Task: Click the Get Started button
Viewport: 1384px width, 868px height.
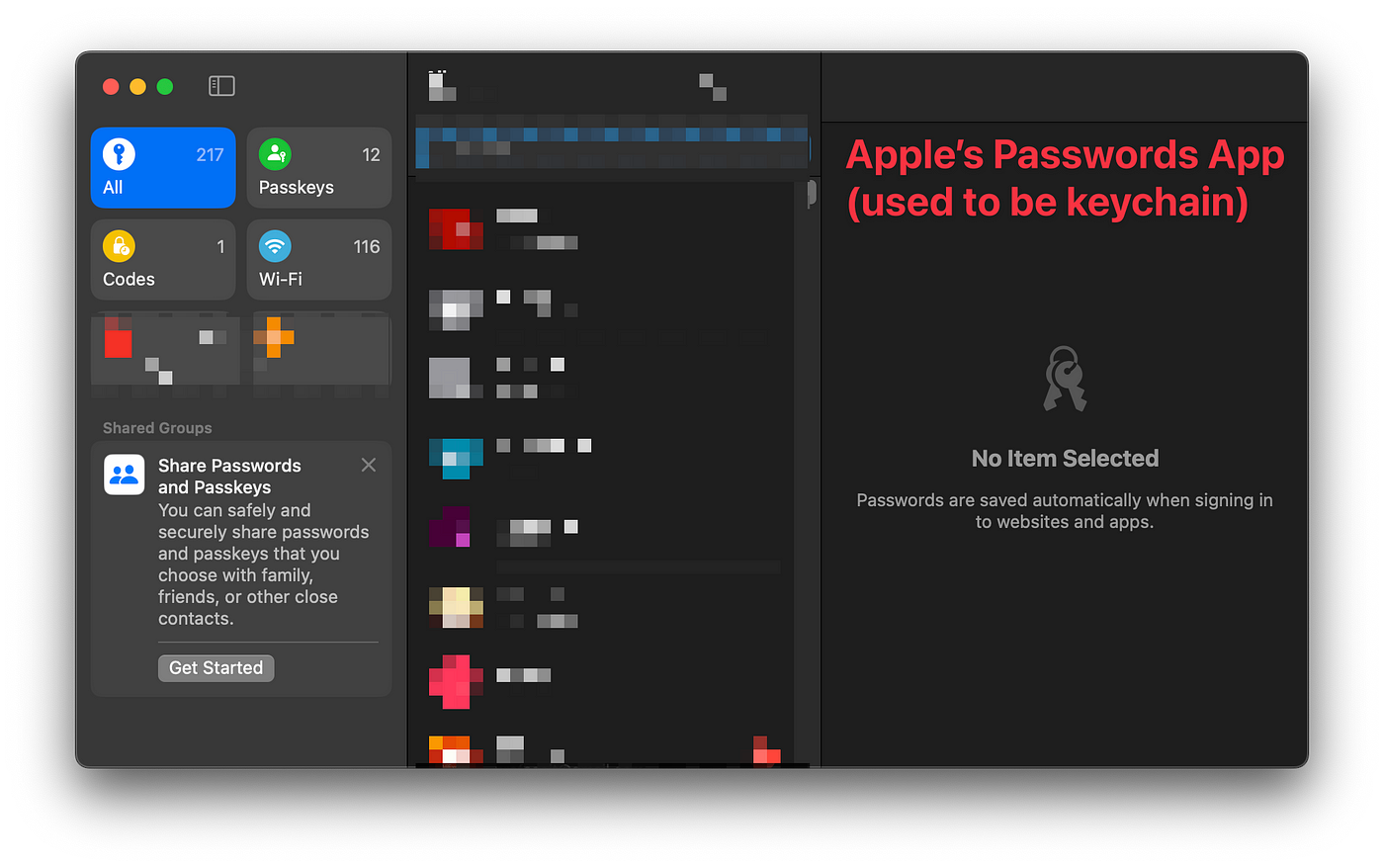Action: point(216,668)
